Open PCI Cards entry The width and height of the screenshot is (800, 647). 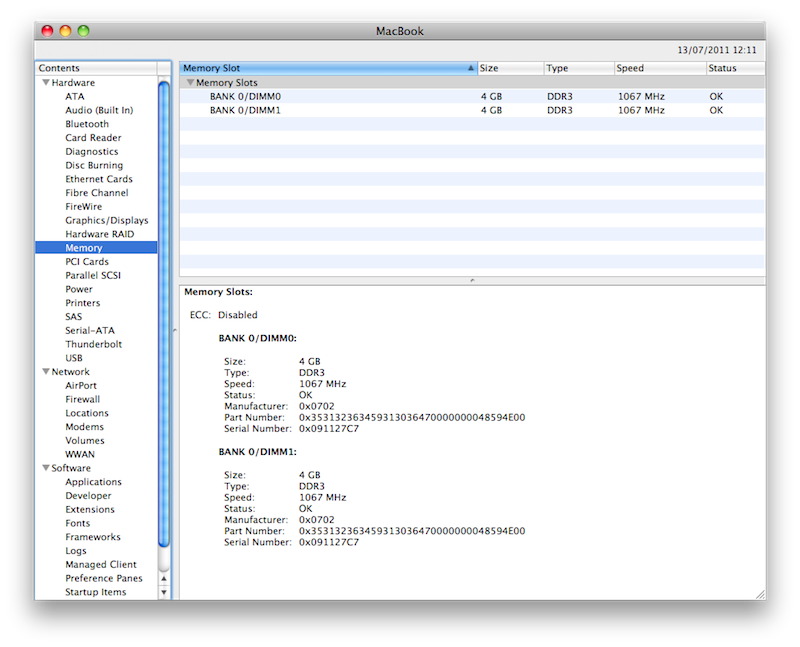[x=87, y=262]
